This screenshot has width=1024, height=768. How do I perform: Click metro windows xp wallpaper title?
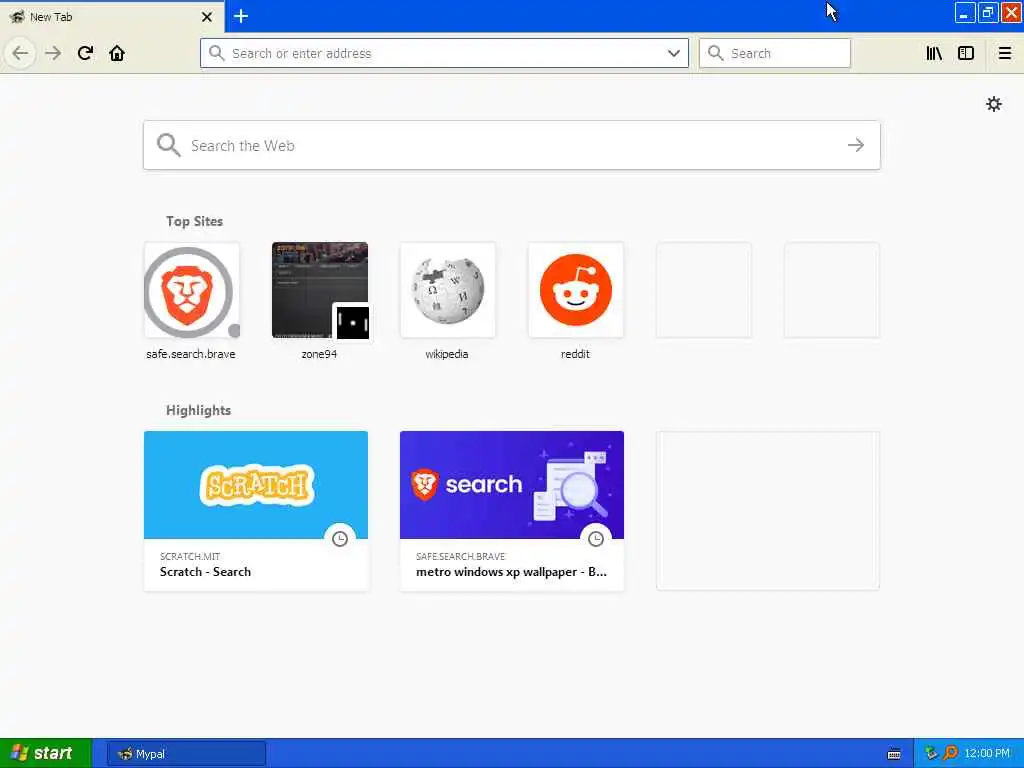point(511,571)
